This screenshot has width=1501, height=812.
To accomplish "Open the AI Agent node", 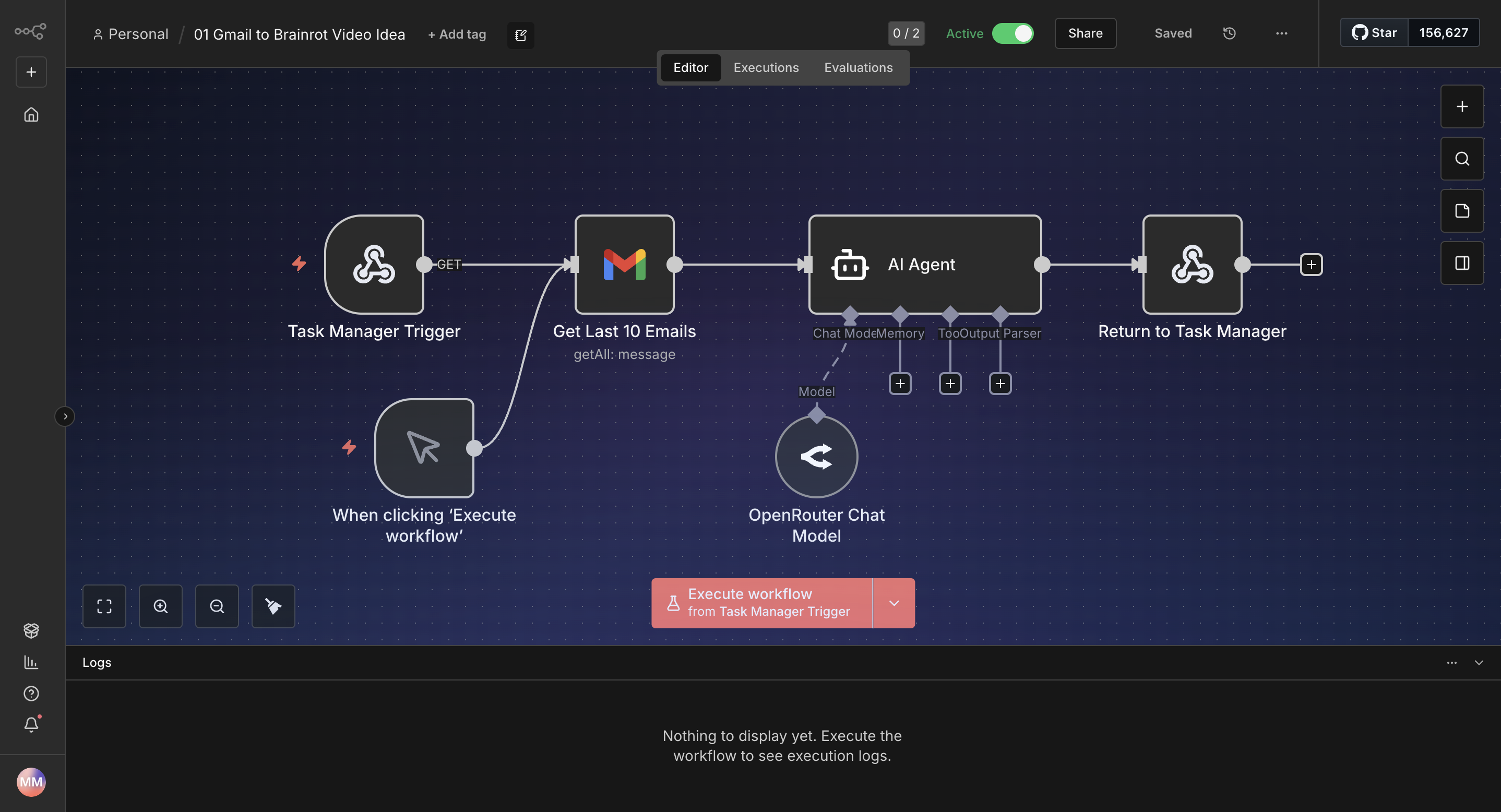I will 924,264.
